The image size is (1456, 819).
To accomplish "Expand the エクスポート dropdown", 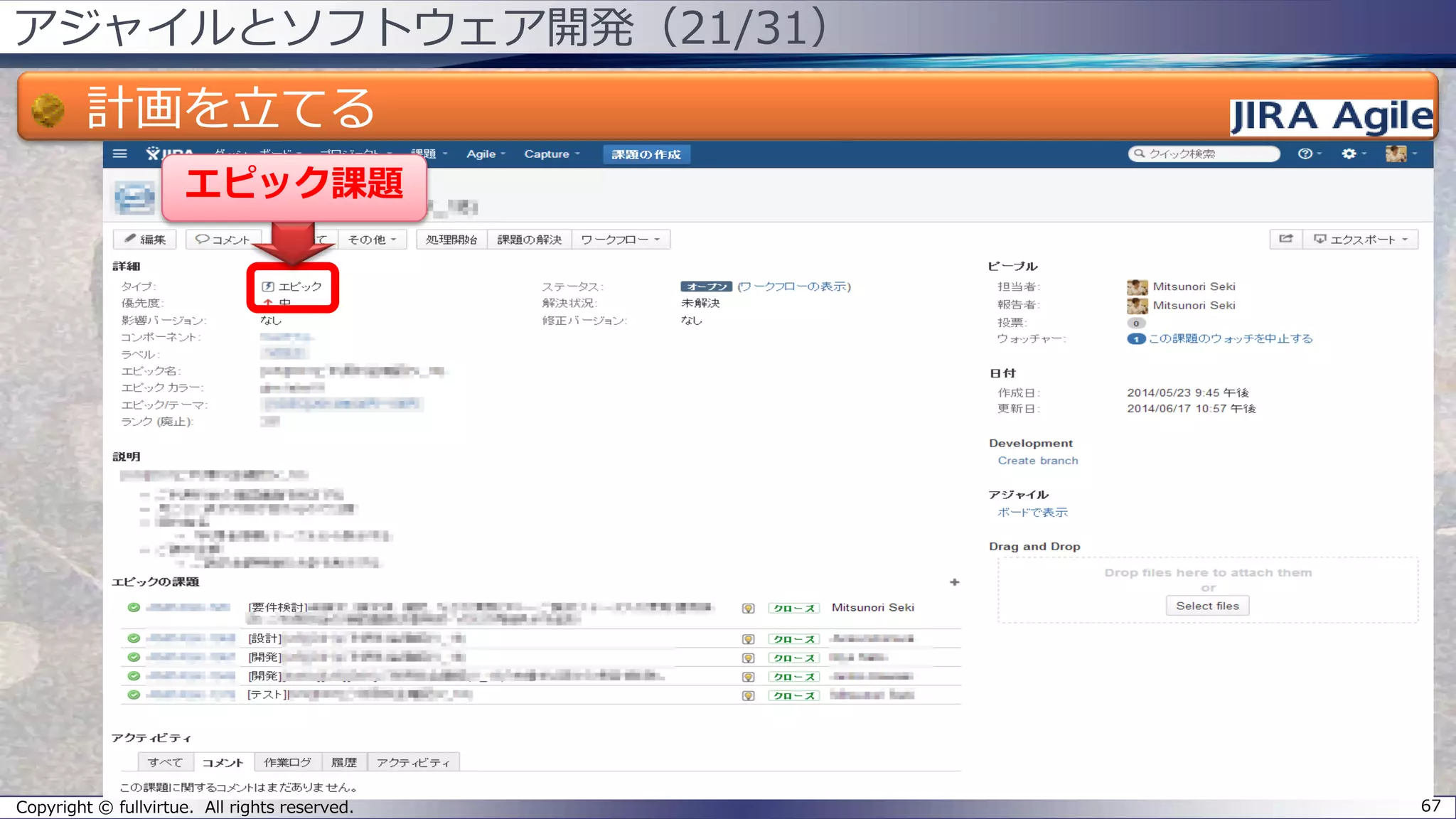I will [x=1361, y=240].
